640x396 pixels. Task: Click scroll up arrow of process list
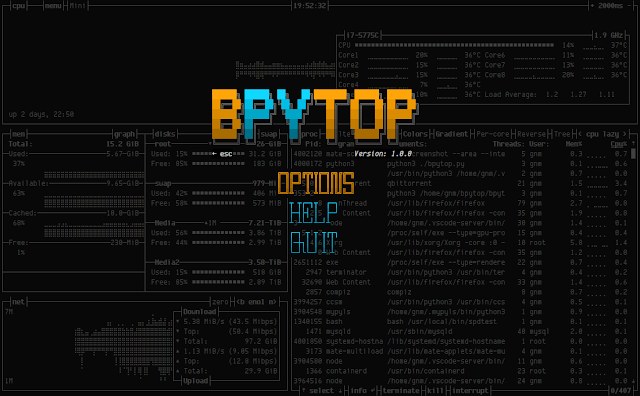coord(633,144)
